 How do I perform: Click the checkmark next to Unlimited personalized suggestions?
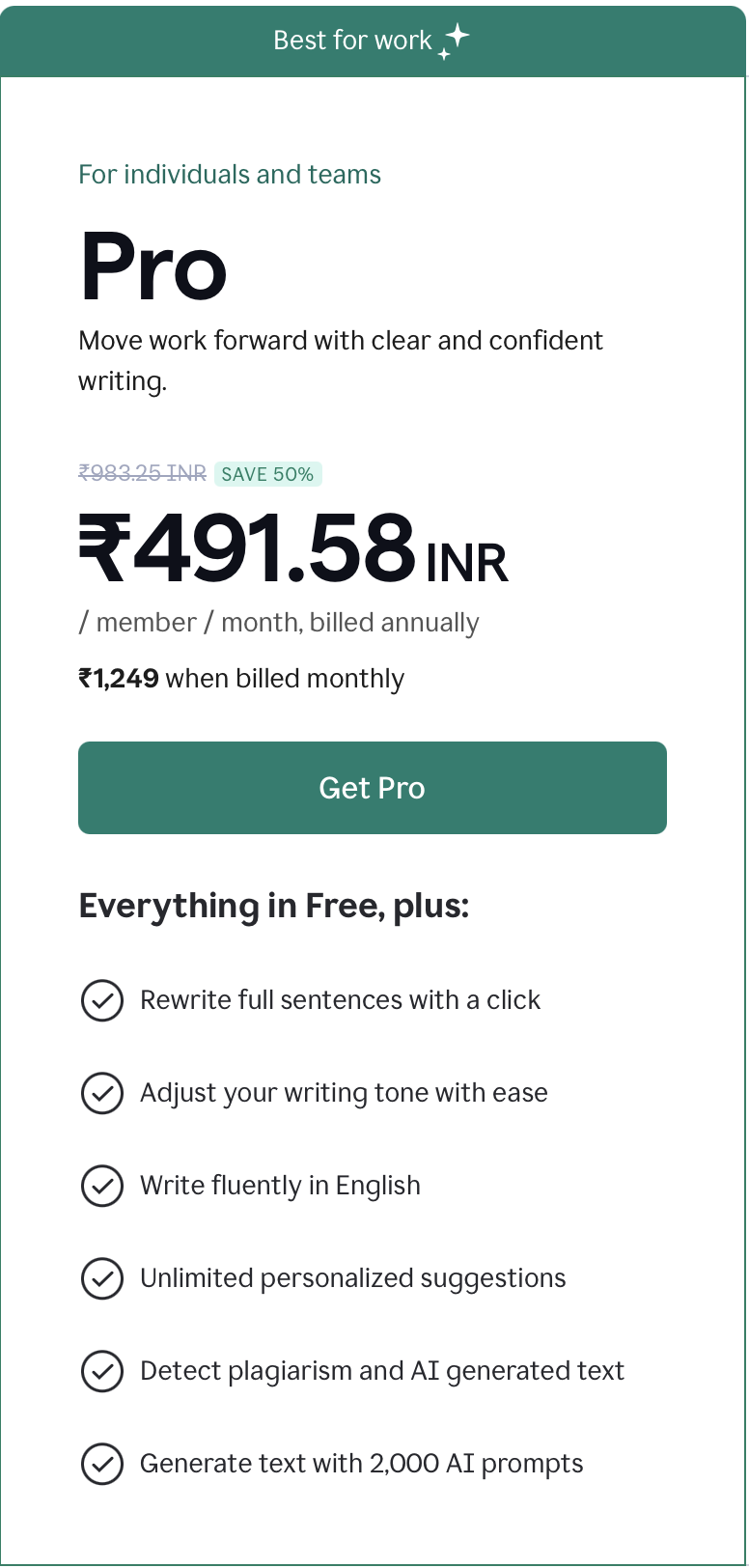tap(102, 1278)
